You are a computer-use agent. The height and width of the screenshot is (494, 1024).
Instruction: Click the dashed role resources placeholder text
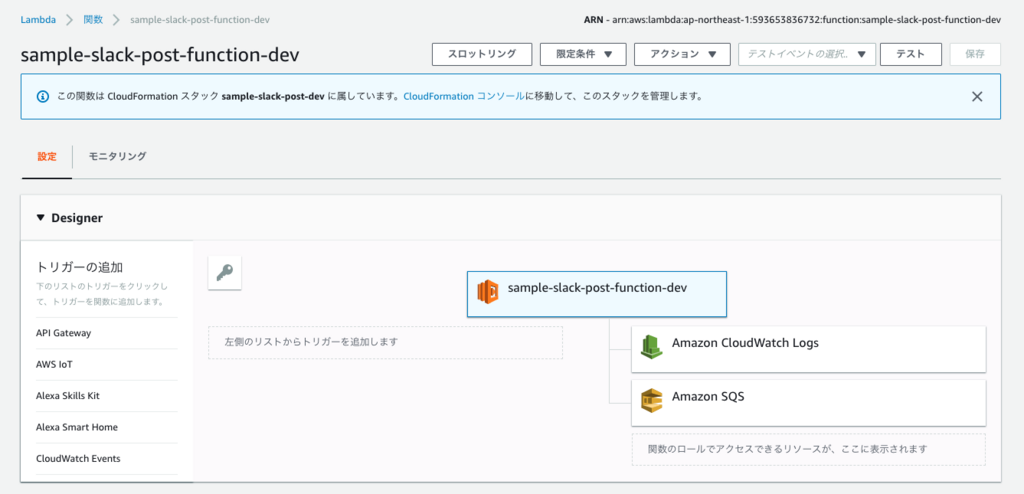click(788, 450)
